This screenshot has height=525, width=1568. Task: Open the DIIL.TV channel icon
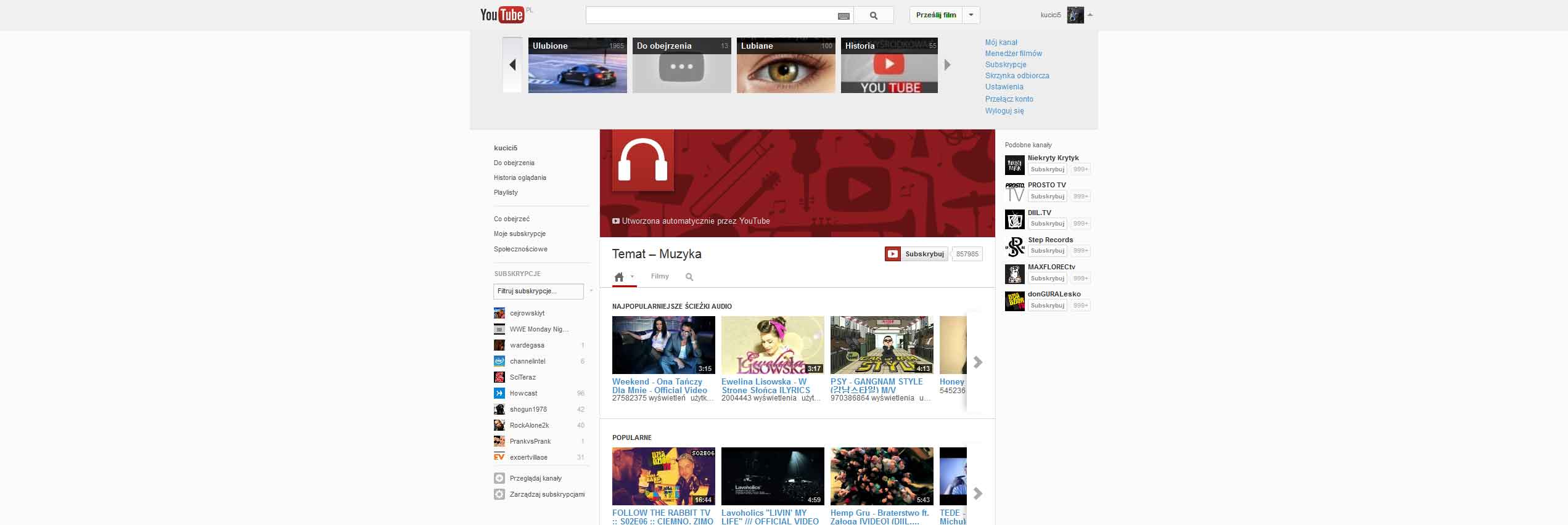1015,219
